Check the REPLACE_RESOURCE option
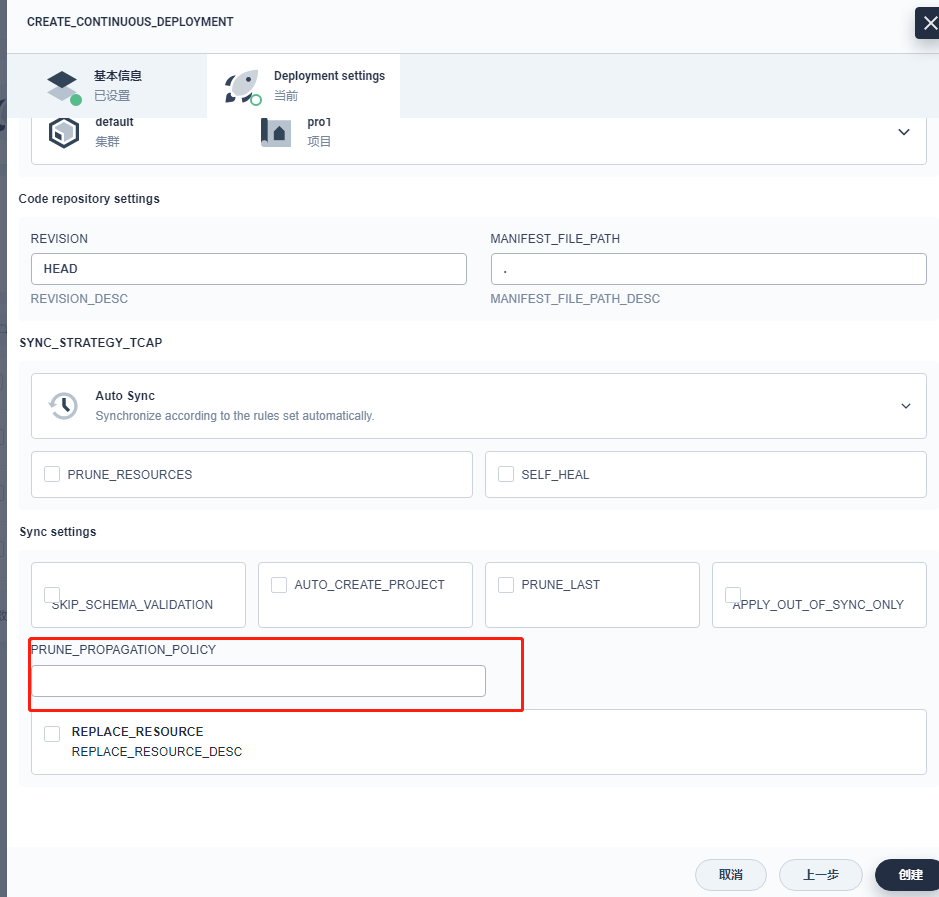The image size is (939, 897). click(51, 733)
